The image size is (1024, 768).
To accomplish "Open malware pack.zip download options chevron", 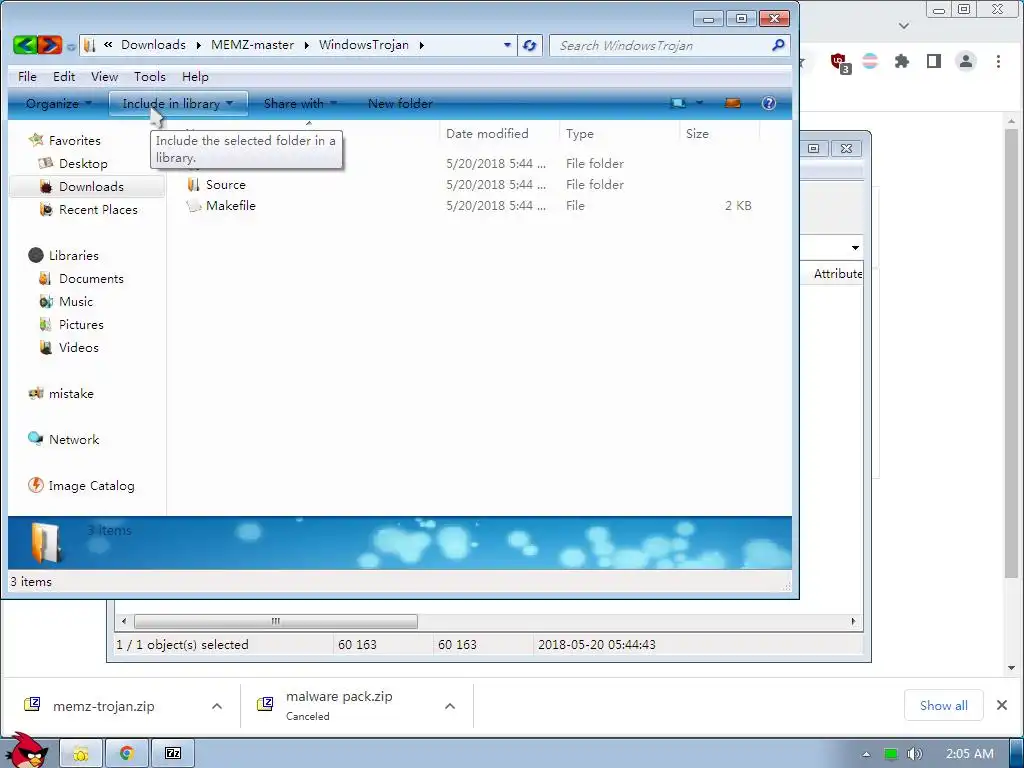I will point(450,707).
